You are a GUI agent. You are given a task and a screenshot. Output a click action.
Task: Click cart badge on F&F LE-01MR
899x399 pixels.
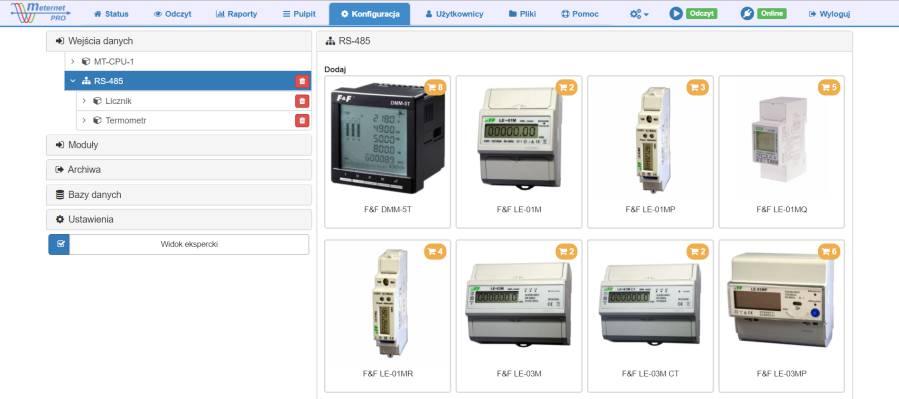435,252
